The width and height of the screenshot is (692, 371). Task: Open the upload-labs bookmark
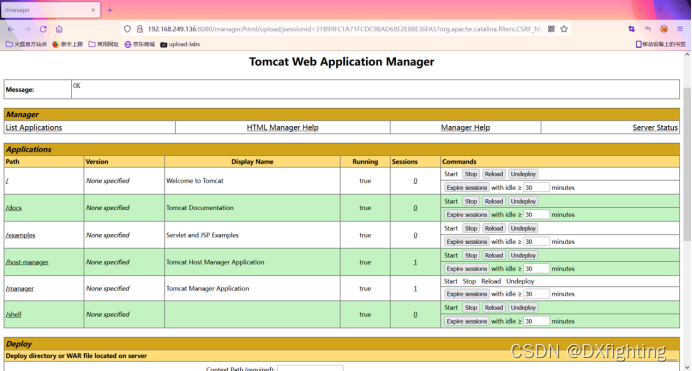180,44
